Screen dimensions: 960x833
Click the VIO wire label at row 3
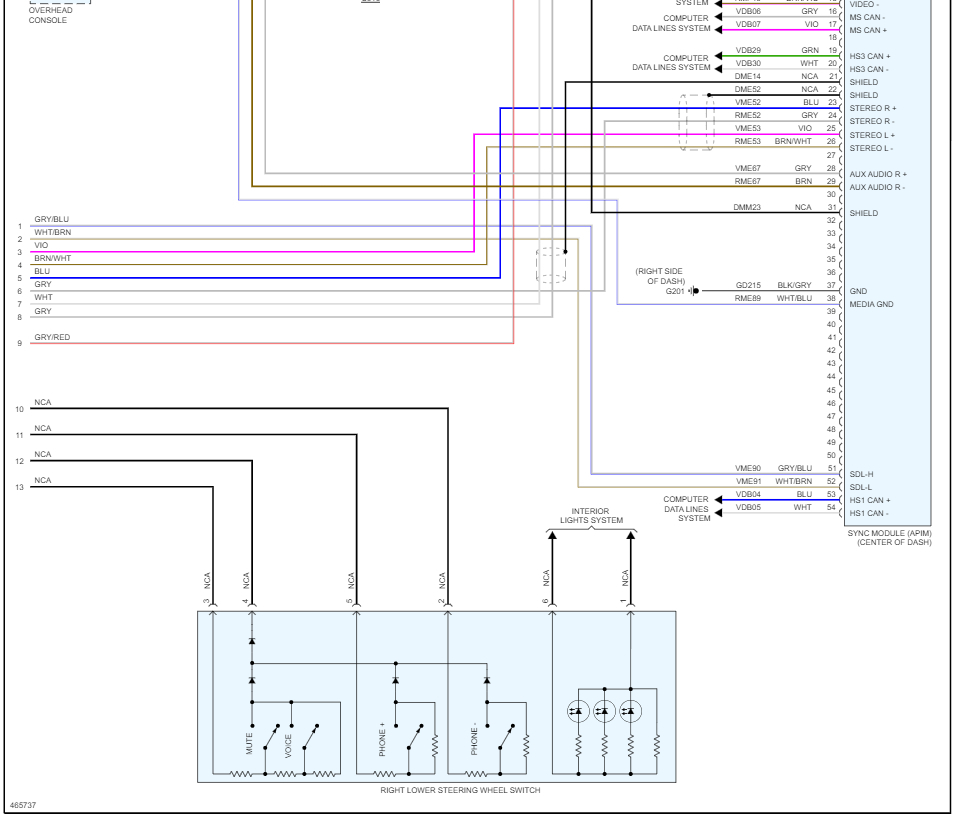[x=41, y=245]
